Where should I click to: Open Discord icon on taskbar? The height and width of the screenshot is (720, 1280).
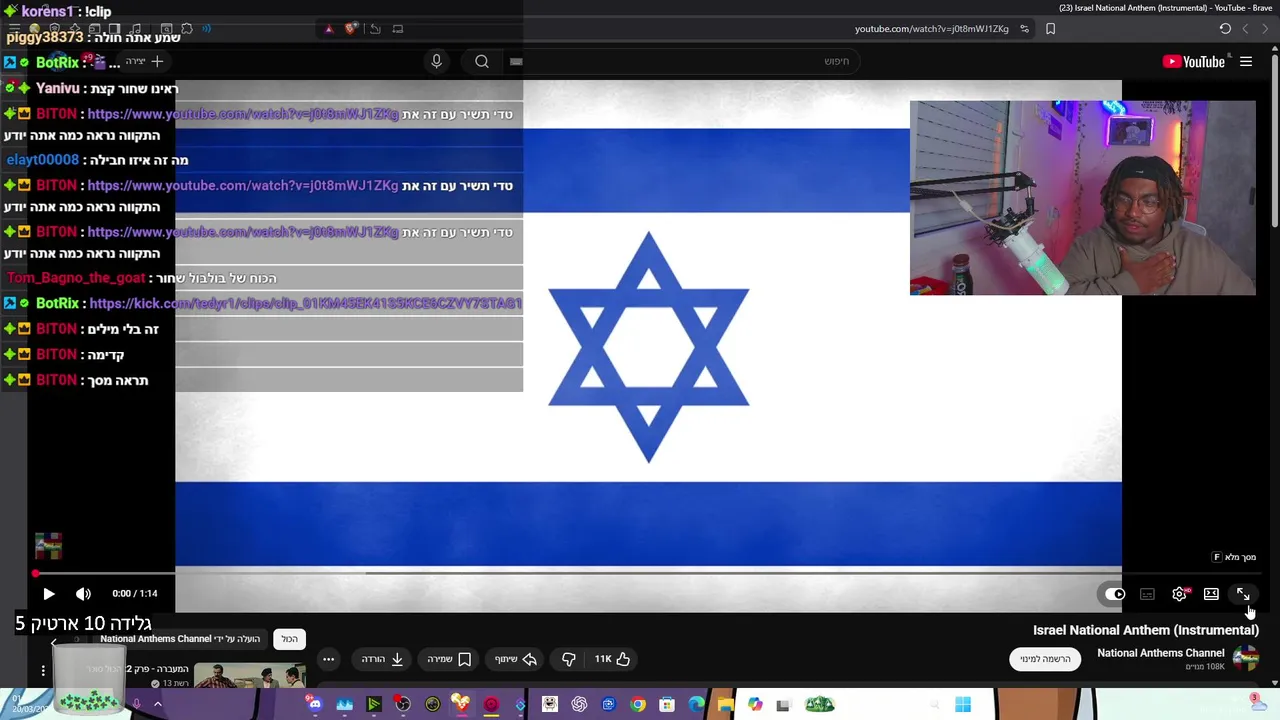[x=315, y=705]
